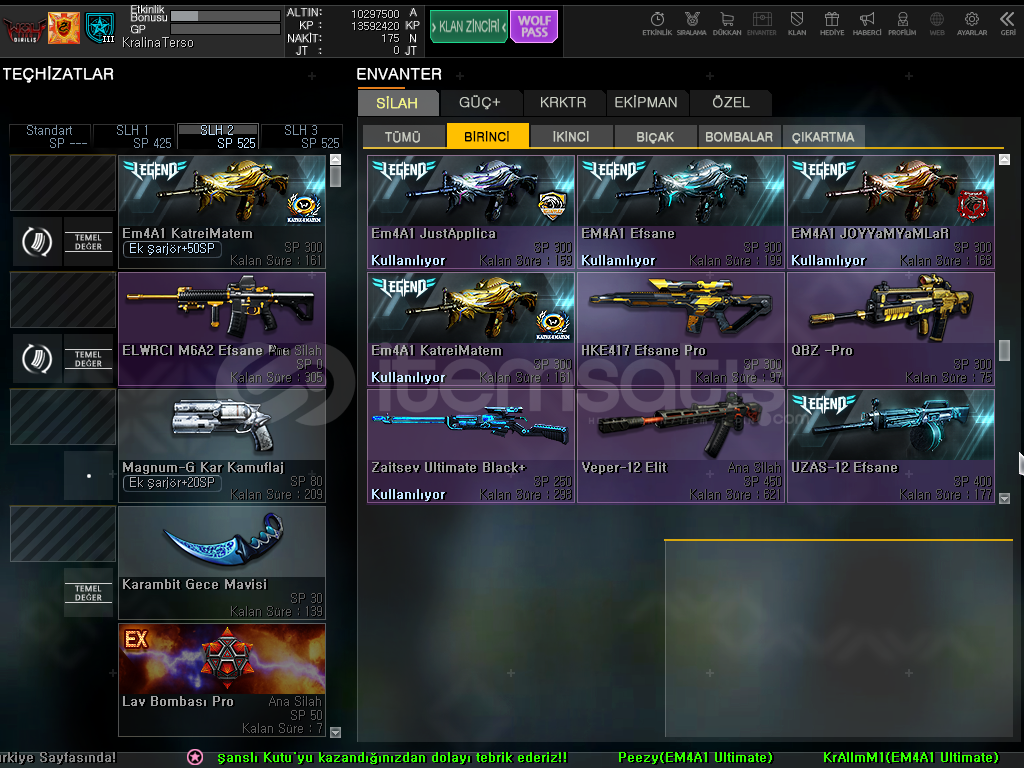1024x768 pixels.
Task: Click equipped Em4A1 KatreiMatem weapon card
Action: click(222, 212)
